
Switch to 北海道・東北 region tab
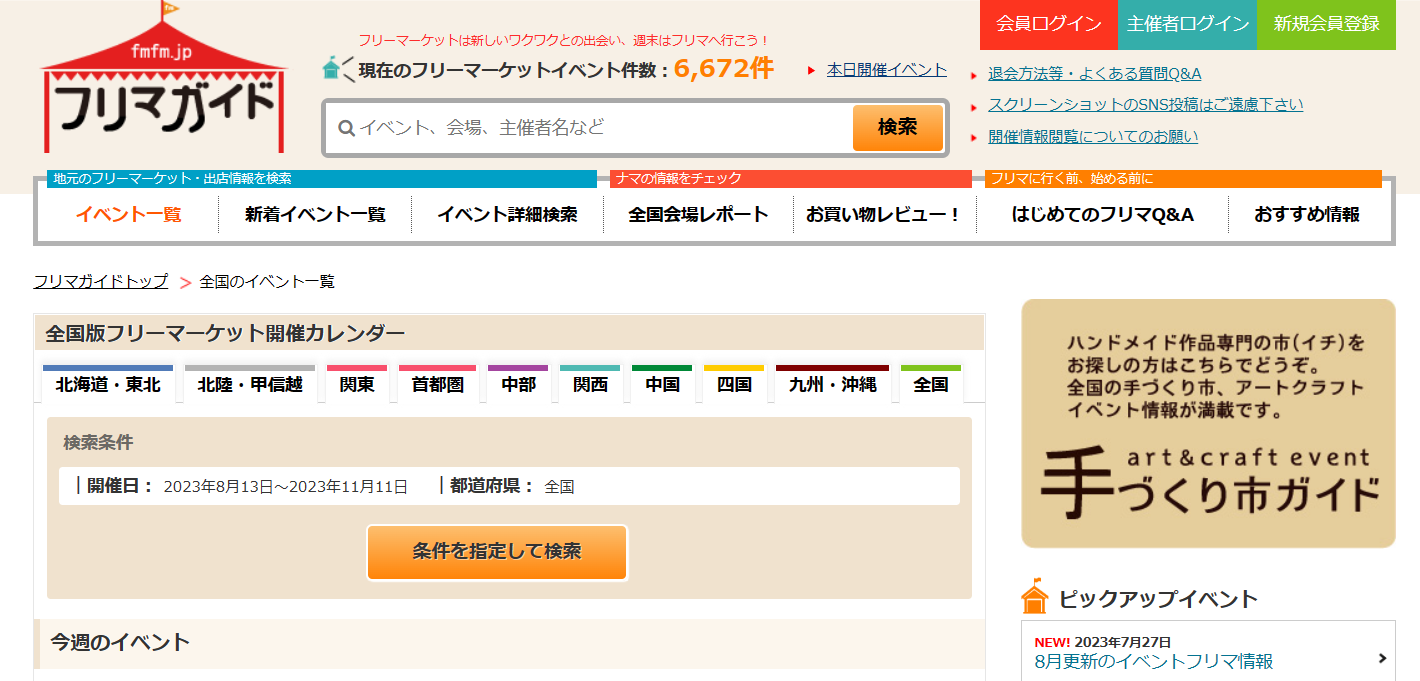pos(108,384)
